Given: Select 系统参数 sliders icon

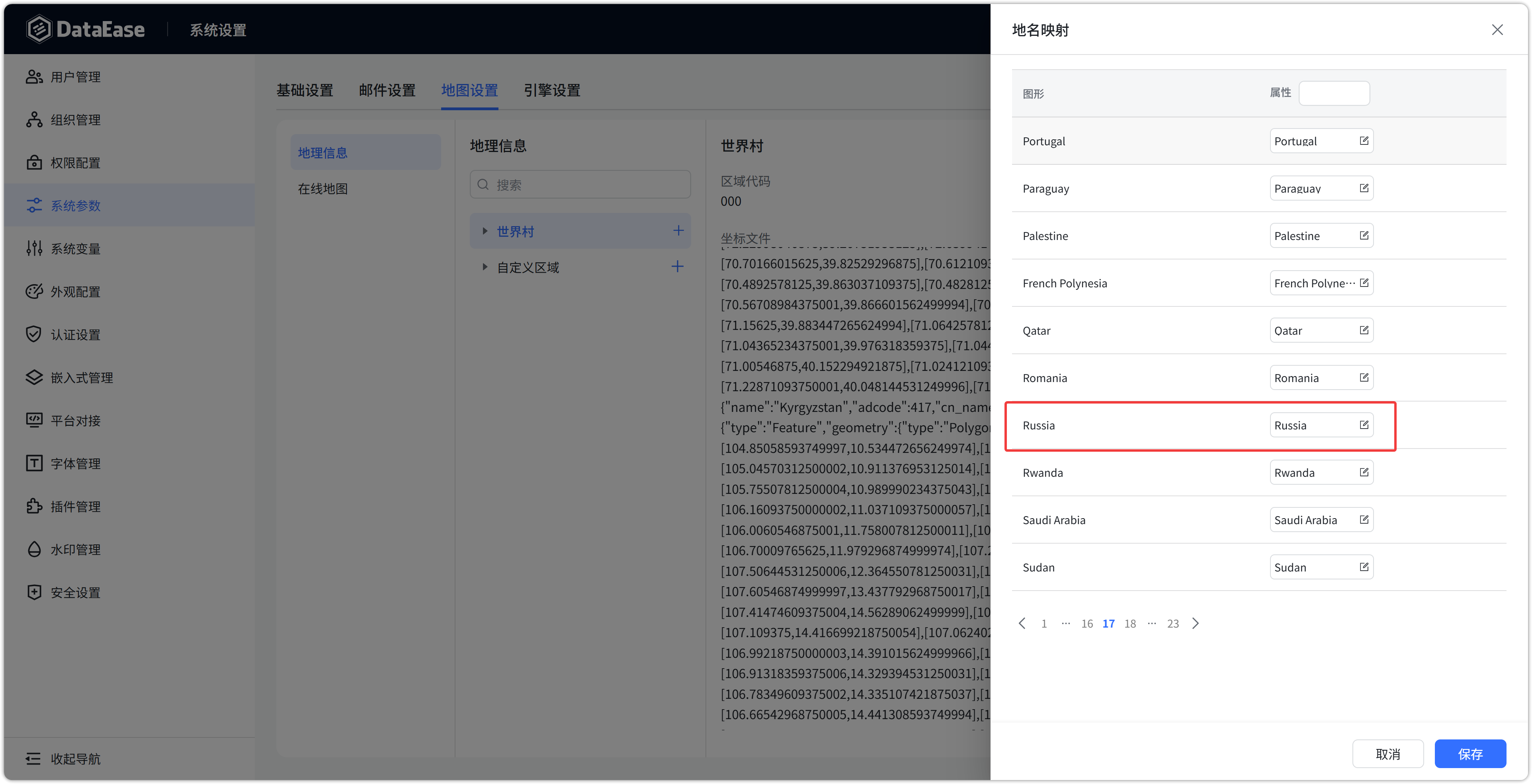Looking at the screenshot, I should [34, 205].
